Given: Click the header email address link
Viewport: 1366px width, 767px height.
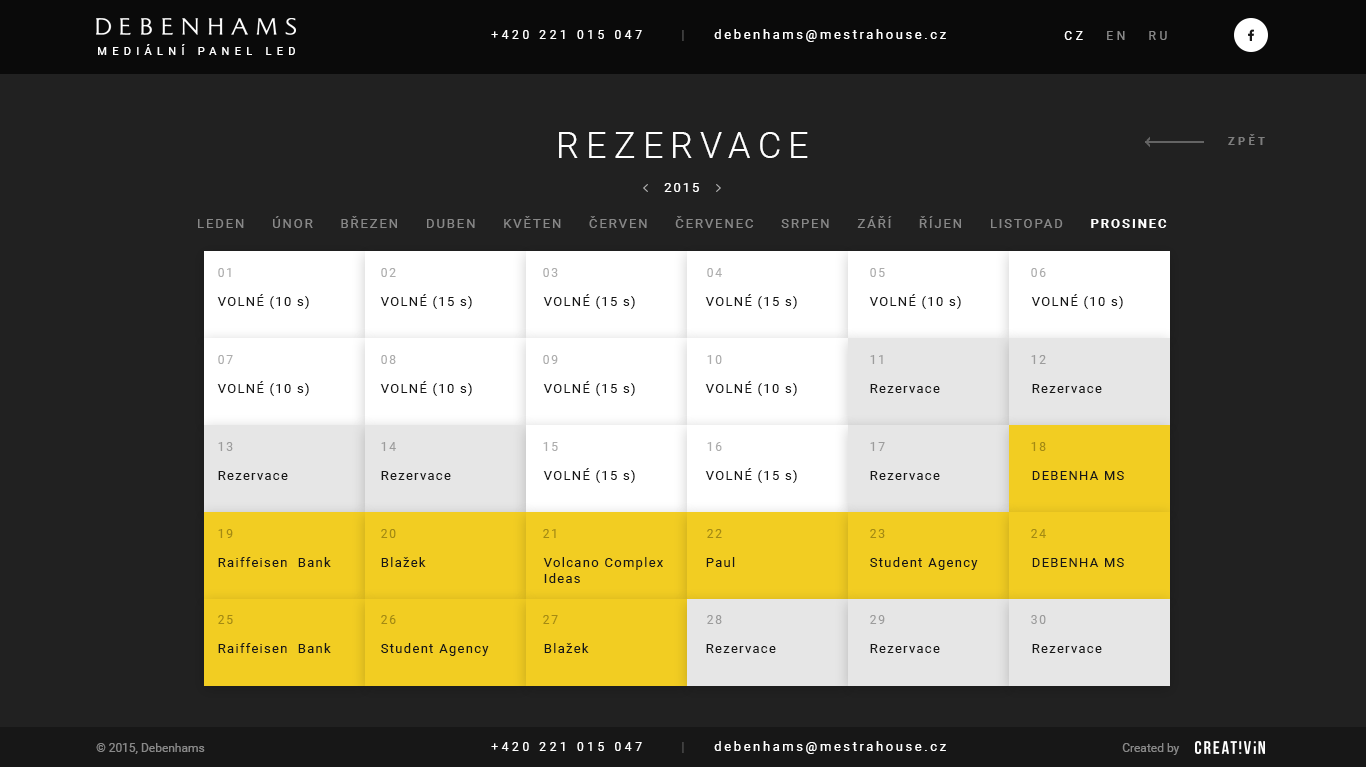Looking at the screenshot, I should tap(830, 35).
